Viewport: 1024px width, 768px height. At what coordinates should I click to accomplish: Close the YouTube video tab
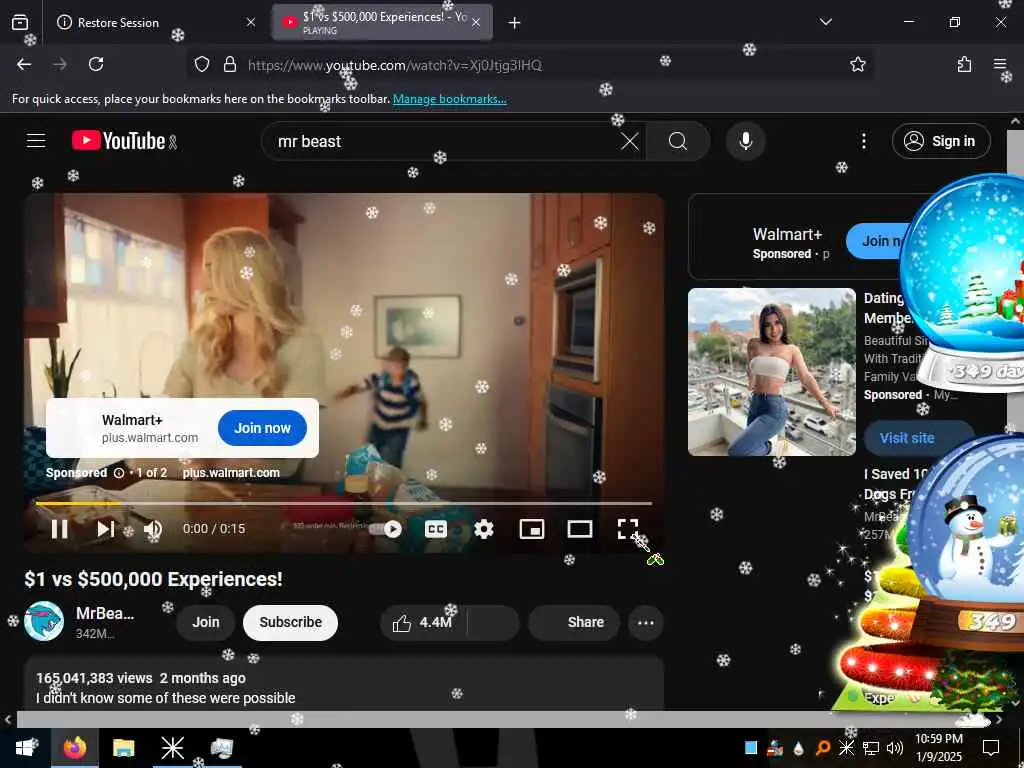pyautogui.click(x=476, y=23)
